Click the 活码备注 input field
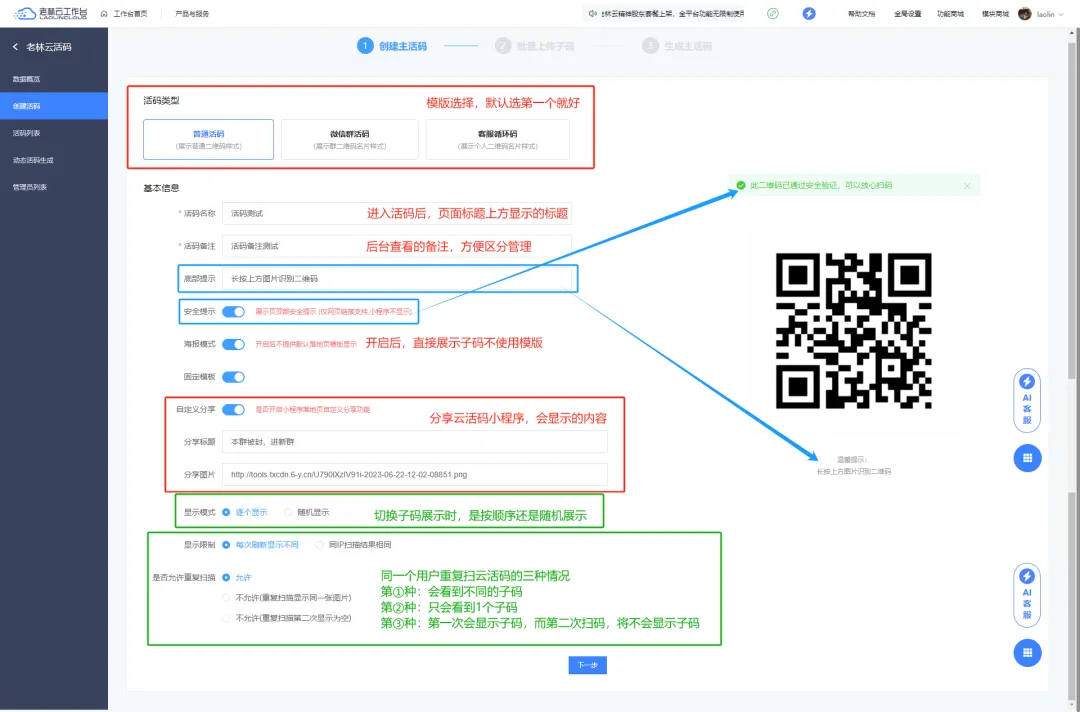 pos(397,246)
